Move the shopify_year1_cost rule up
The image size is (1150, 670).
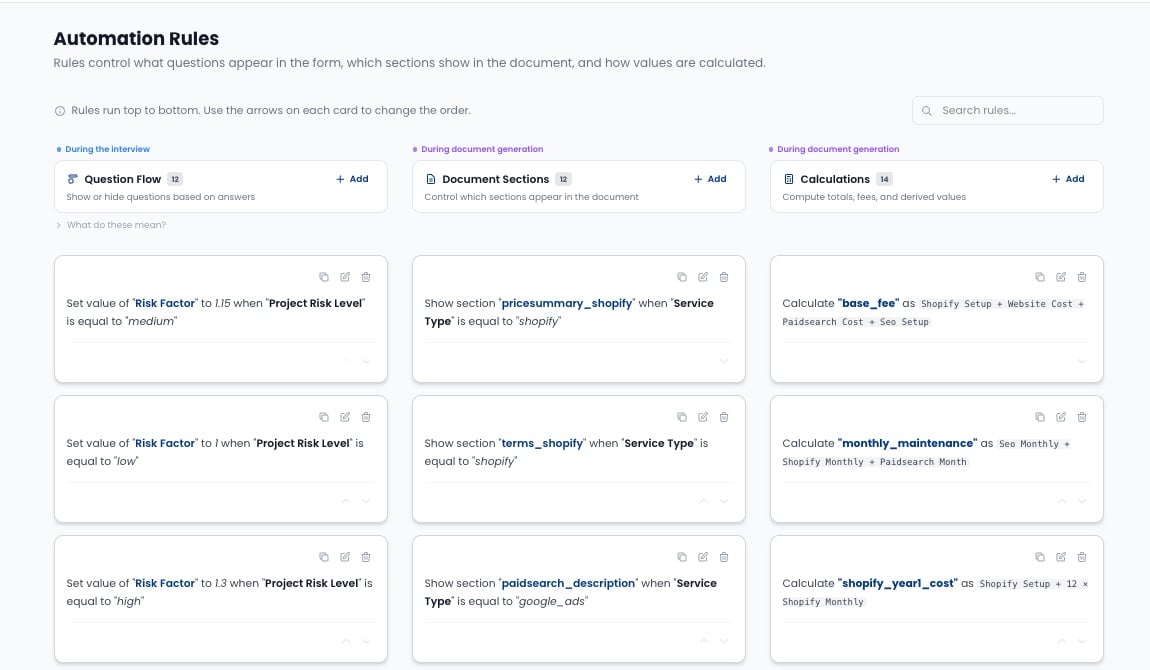click(1061, 641)
